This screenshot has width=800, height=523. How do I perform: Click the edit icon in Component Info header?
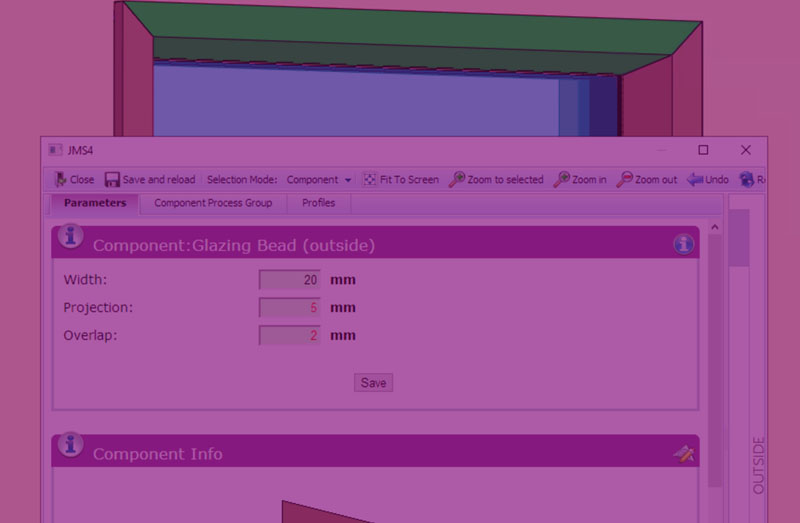click(683, 454)
